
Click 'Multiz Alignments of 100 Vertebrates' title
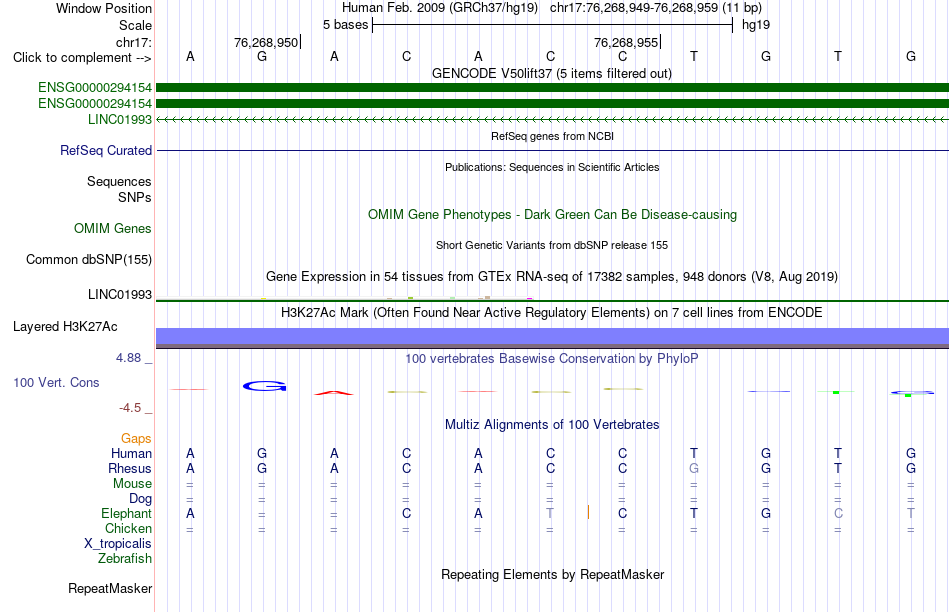[552, 425]
